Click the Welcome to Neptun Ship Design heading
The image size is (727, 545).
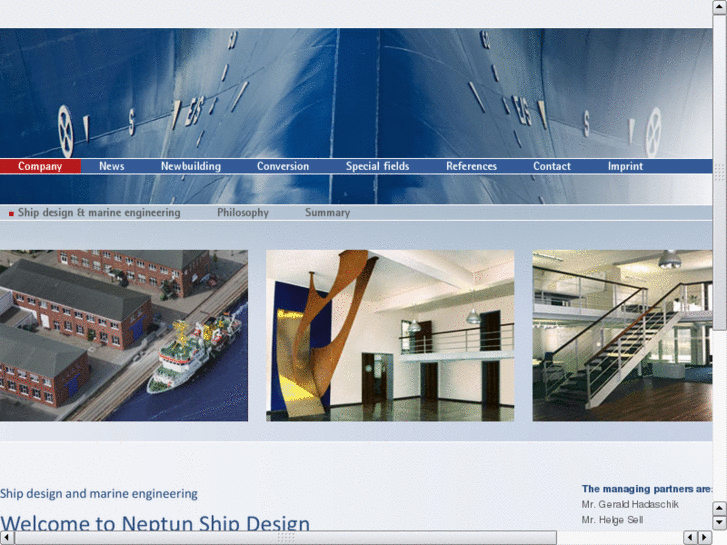(x=155, y=524)
